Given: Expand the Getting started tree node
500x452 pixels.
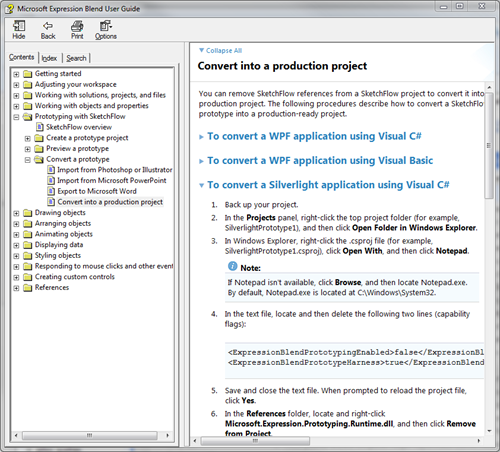Looking at the screenshot, I should coord(16,74).
